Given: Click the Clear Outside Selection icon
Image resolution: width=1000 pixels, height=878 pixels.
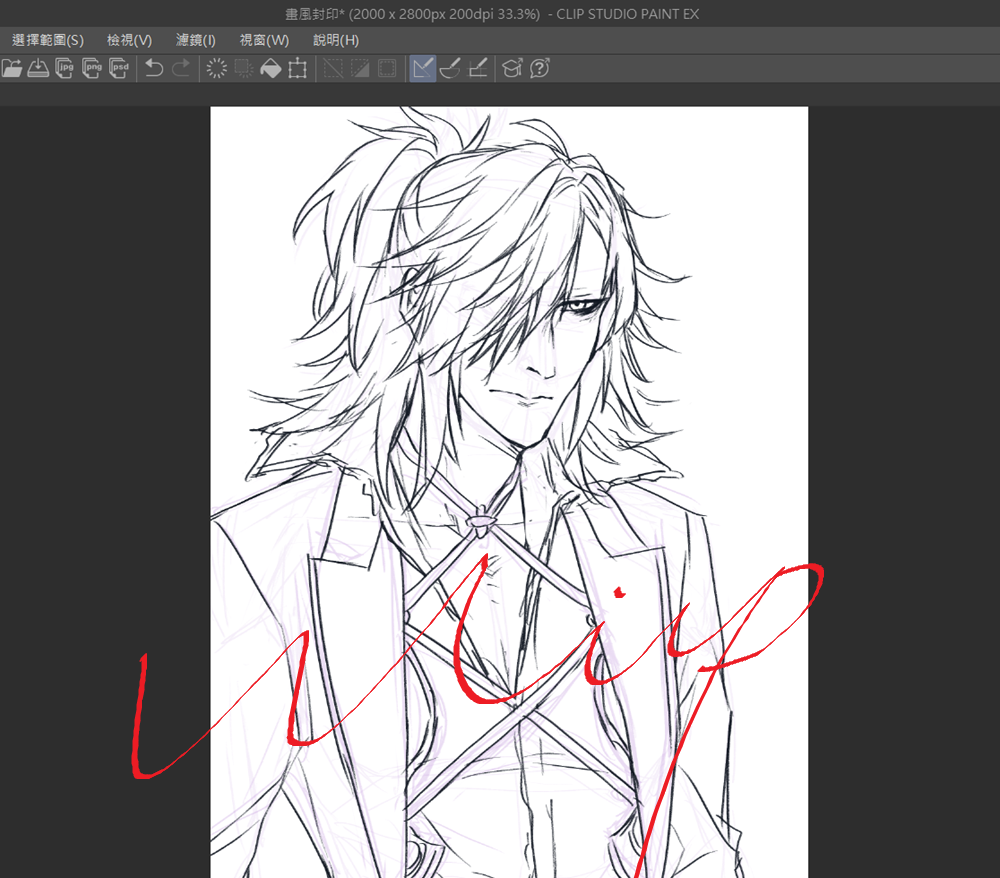Looking at the screenshot, I should click(x=244, y=68).
